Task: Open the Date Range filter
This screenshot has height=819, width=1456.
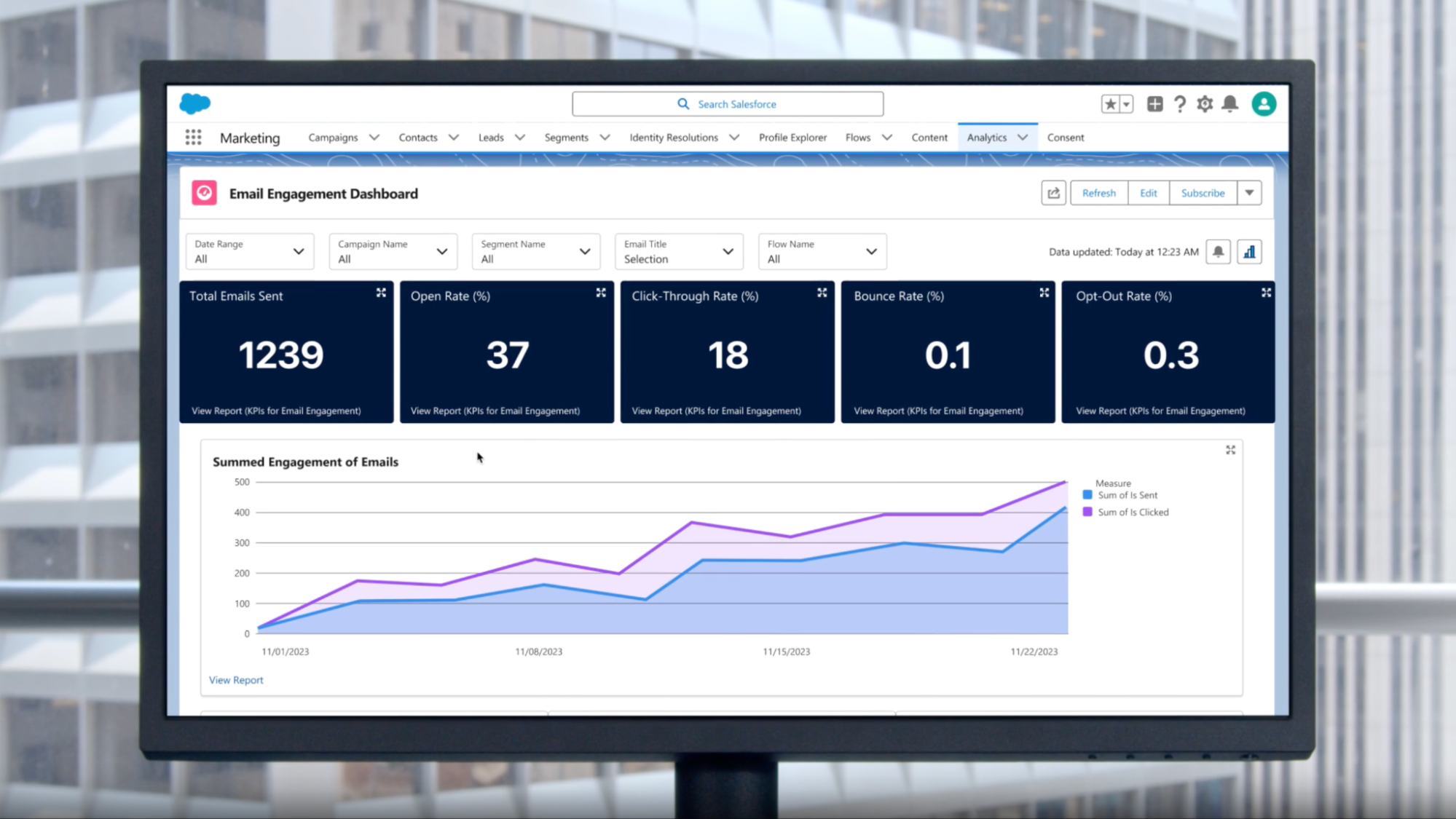Action: click(x=250, y=251)
